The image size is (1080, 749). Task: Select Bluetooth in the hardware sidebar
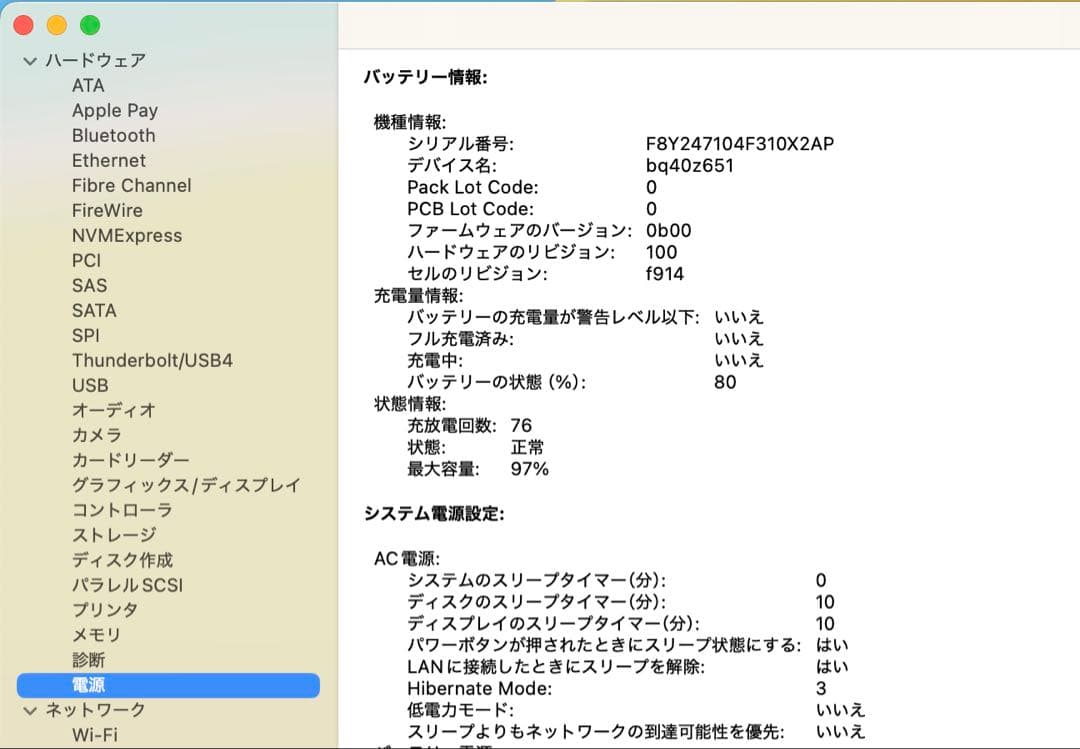(x=113, y=135)
